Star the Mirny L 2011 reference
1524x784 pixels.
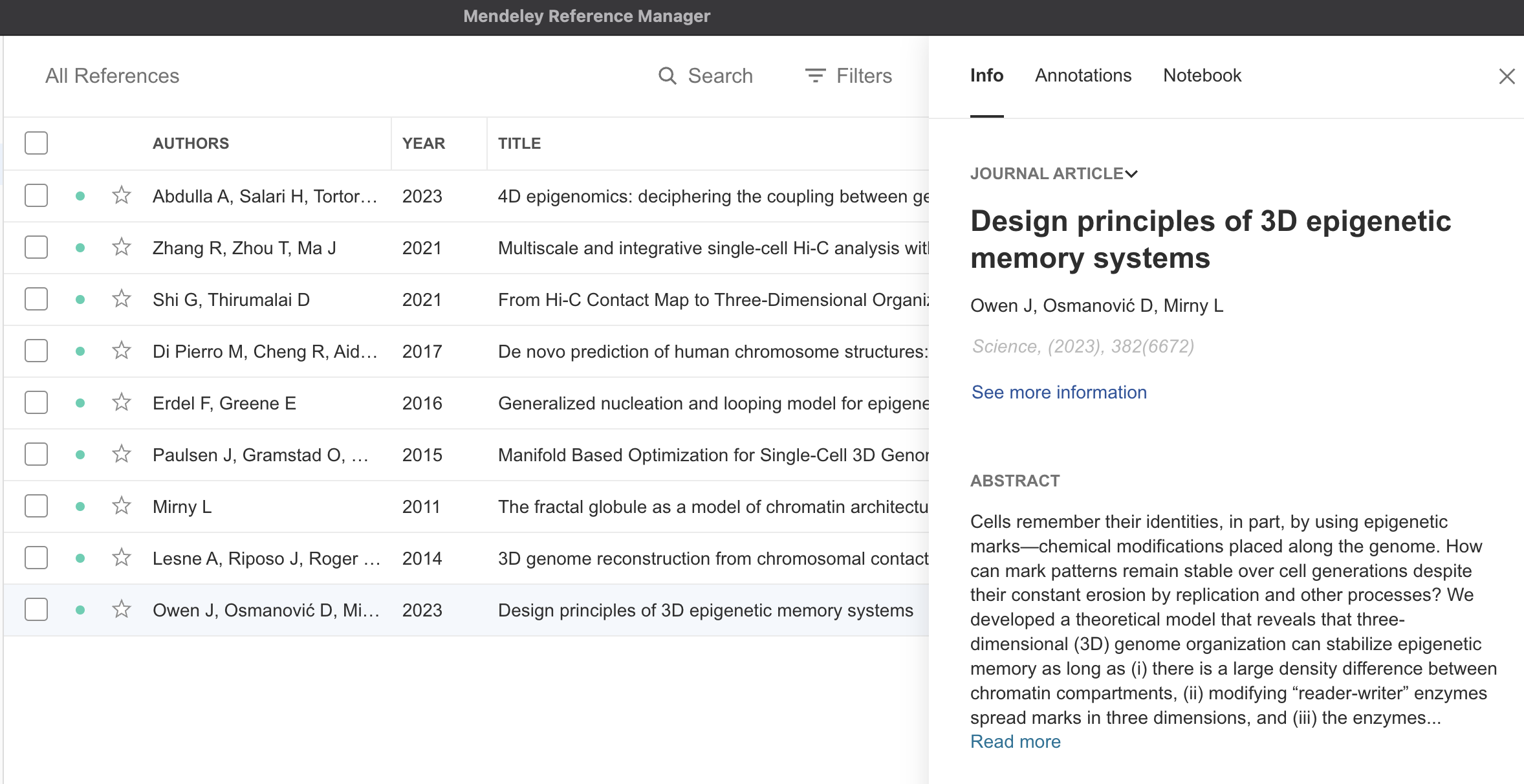122,506
